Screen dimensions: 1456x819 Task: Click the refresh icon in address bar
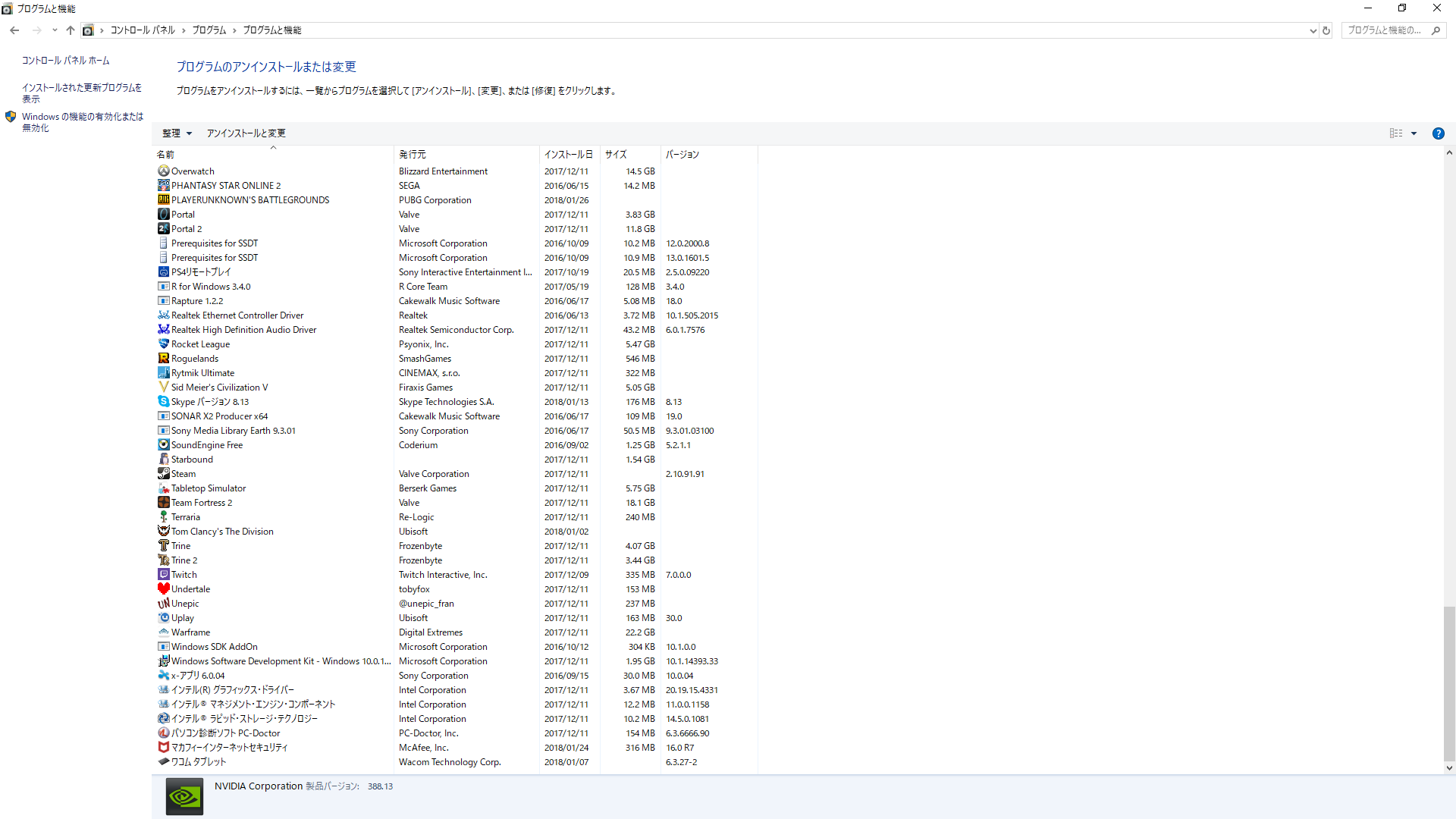pos(1326,30)
